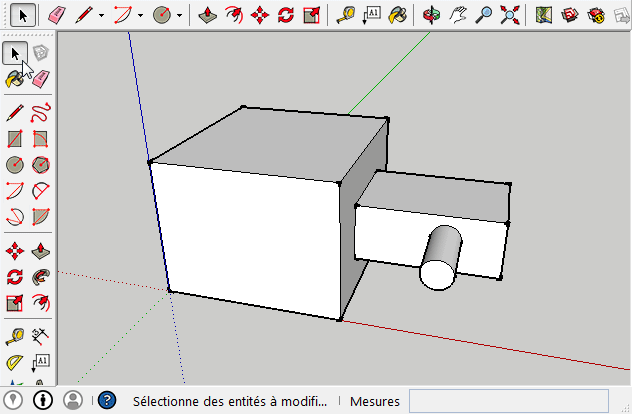This screenshot has width=632, height=414.
Task: Select the Rectangle tool in left toolbar
Action: pos(15,138)
